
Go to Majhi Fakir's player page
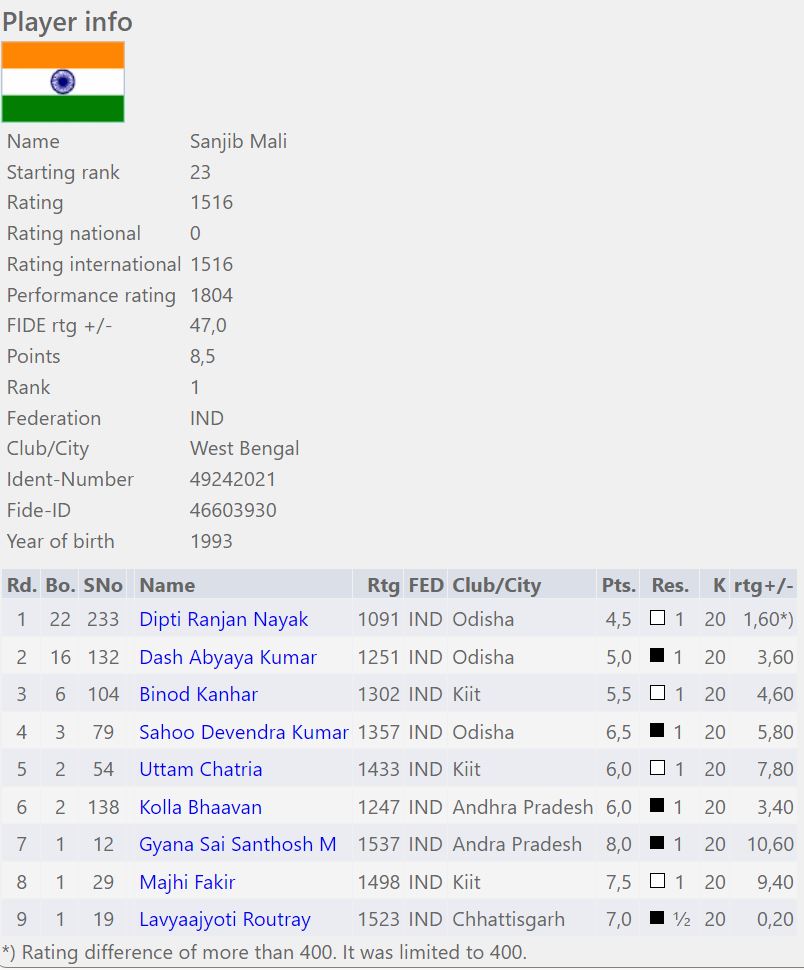pos(187,882)
